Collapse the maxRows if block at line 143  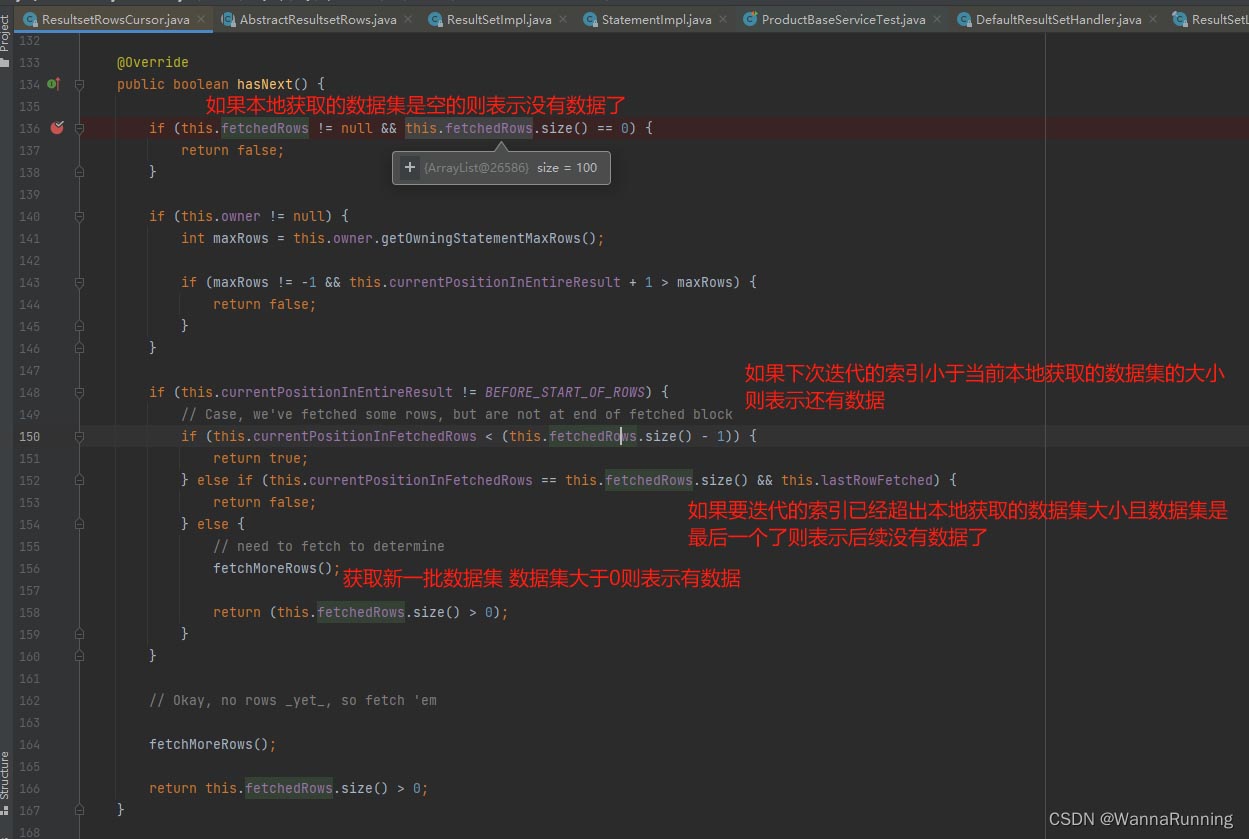(x=79, y=282)
